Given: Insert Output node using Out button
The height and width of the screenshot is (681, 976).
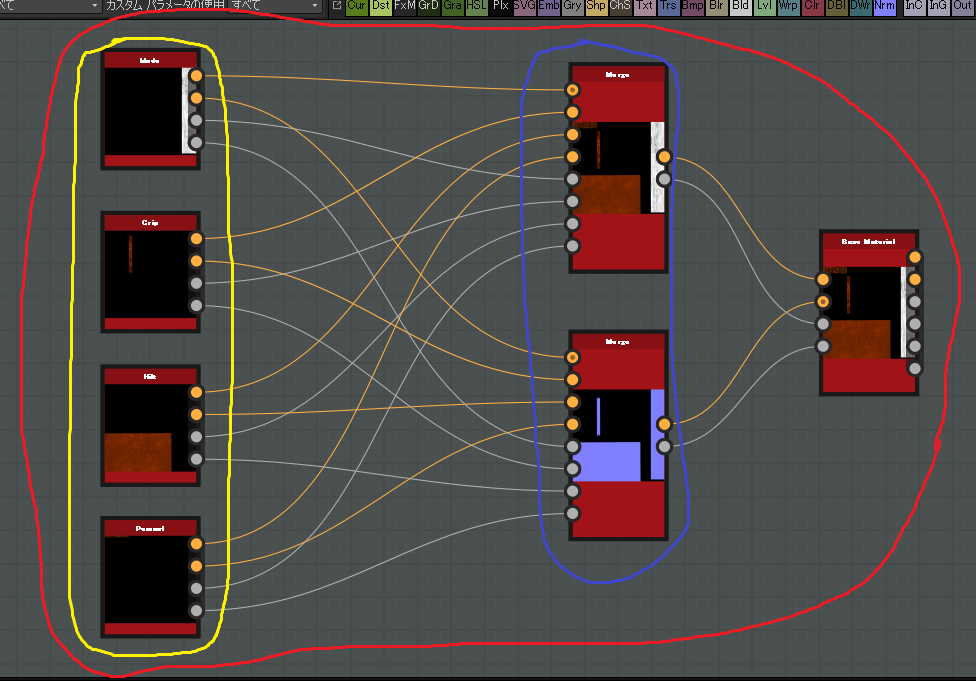Looking at the screenshot, I should tap(962, 6).
